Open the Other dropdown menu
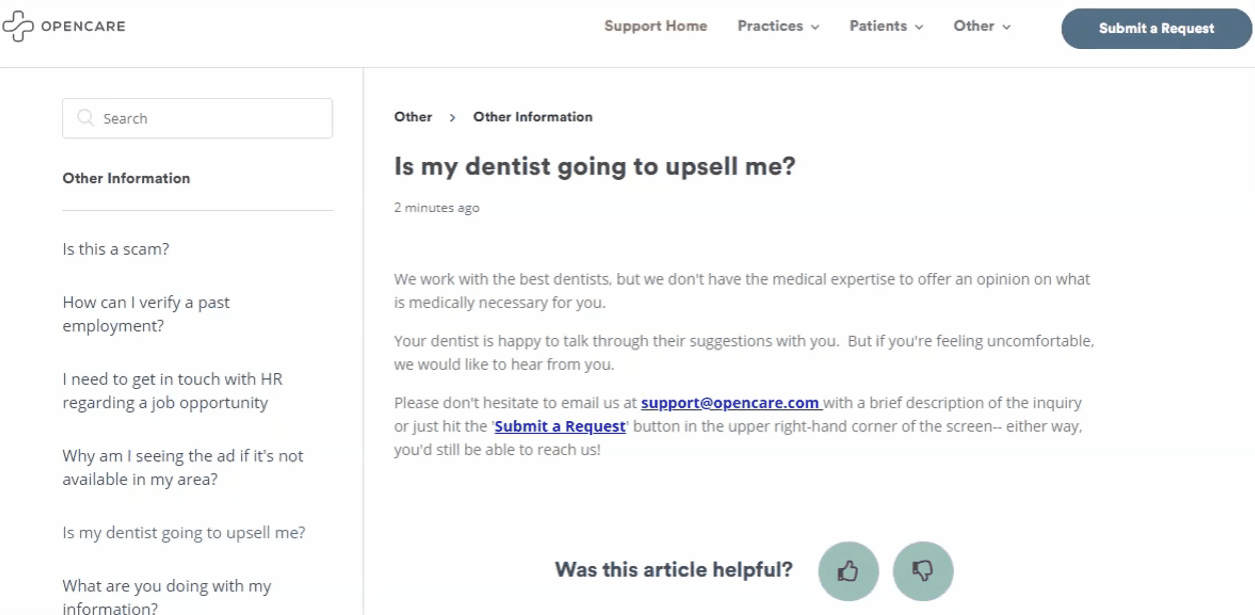The image size is (1255, 615). coord(981,27)
